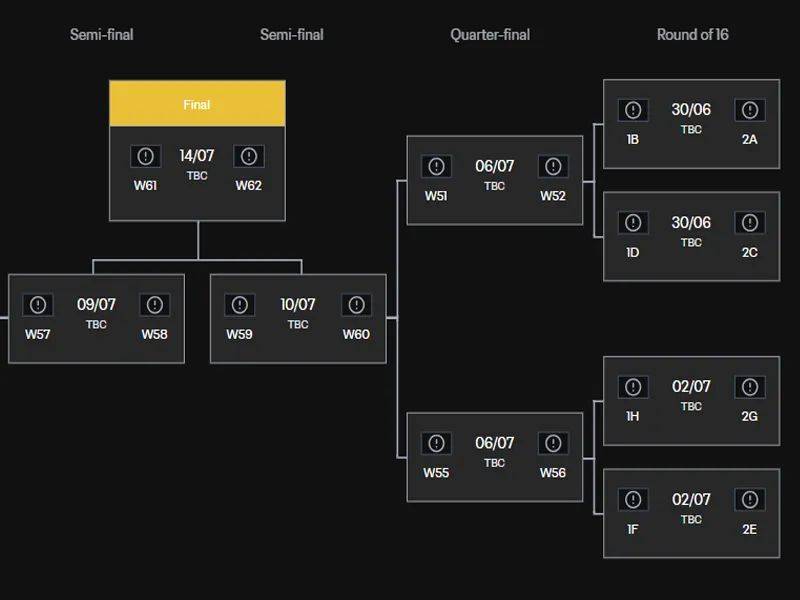Open 1D vs 2C match date 30/06
Image resolution: width=800 pixels, height=600 pixels.
(691, 222)
